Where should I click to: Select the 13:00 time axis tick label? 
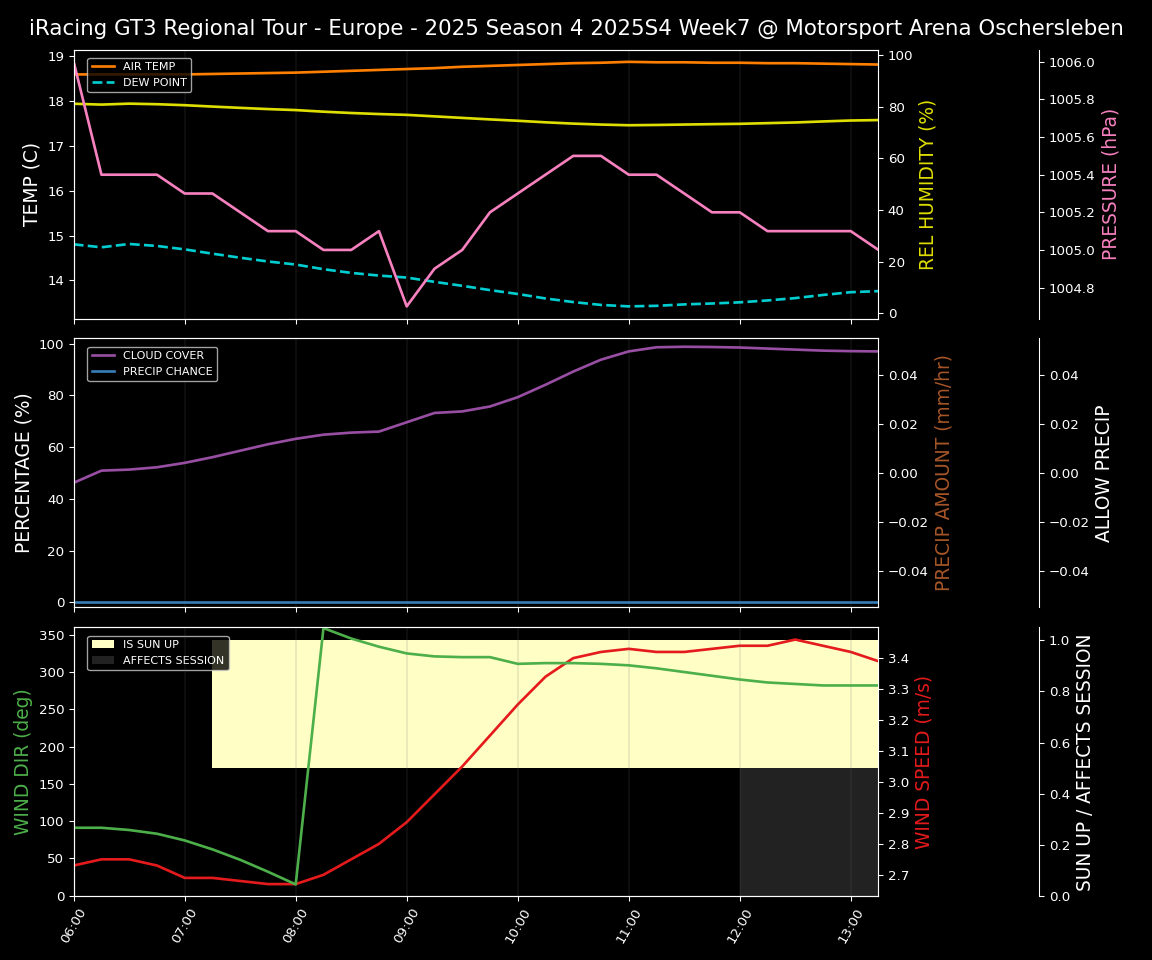coord(847,921)
